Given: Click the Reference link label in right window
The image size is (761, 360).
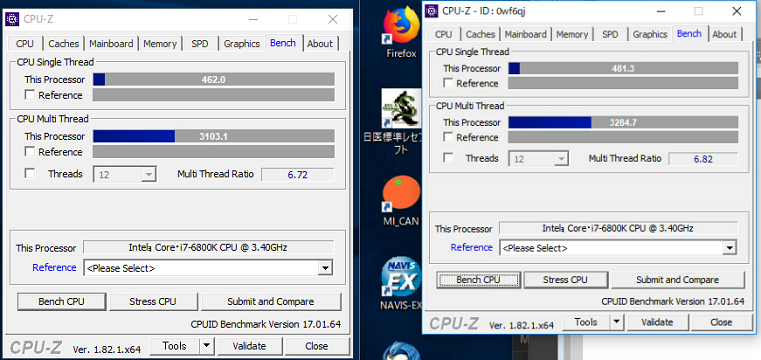Looking at the screenshot, I should 471,247.
